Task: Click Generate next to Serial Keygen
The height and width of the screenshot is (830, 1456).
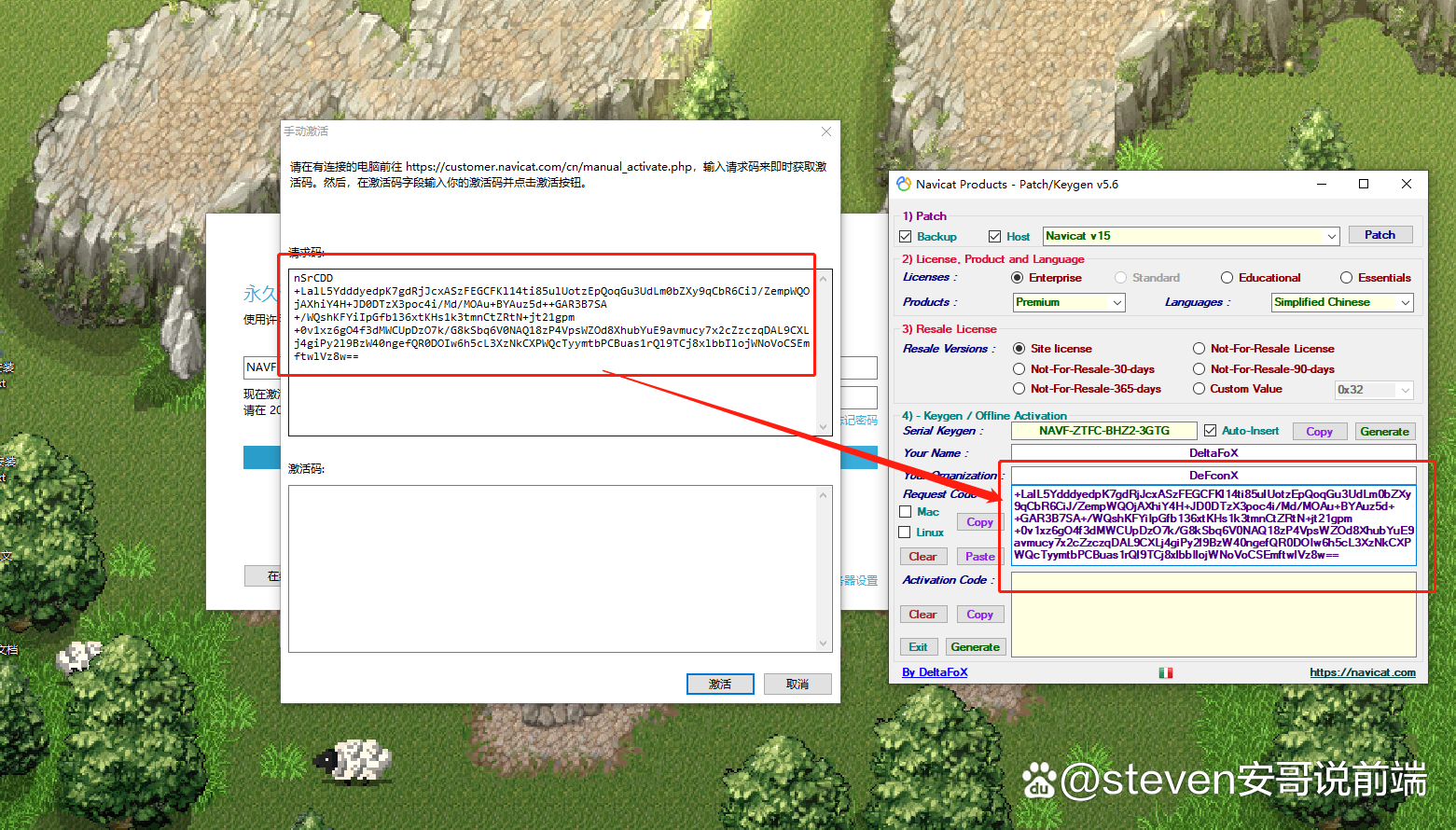Action: [x=1384, y=432]
